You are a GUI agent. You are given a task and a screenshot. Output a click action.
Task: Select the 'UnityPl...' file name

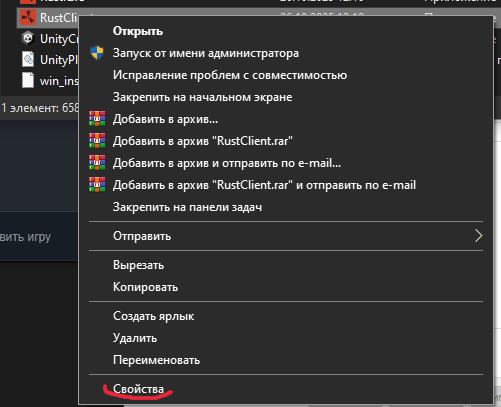click(x=59, y=60)
